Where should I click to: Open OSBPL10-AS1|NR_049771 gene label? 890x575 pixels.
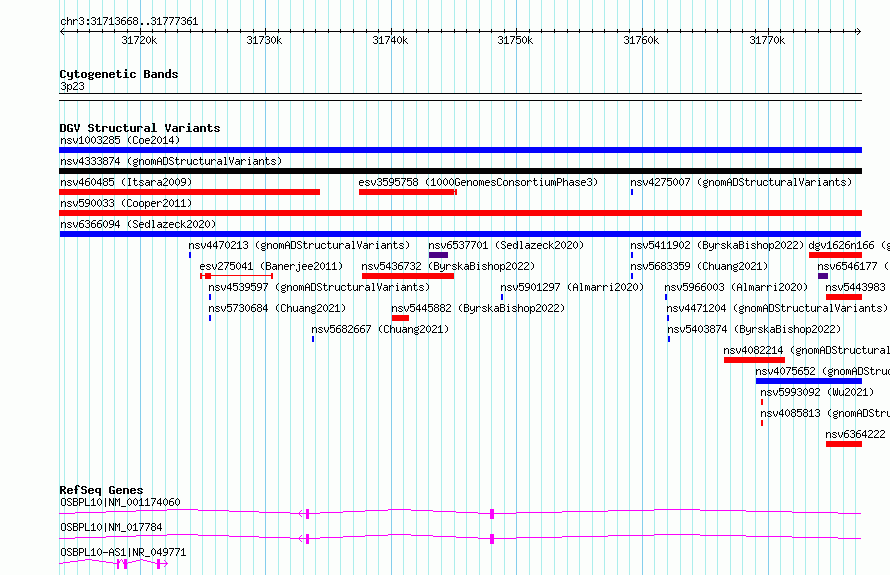click(123, 552)
